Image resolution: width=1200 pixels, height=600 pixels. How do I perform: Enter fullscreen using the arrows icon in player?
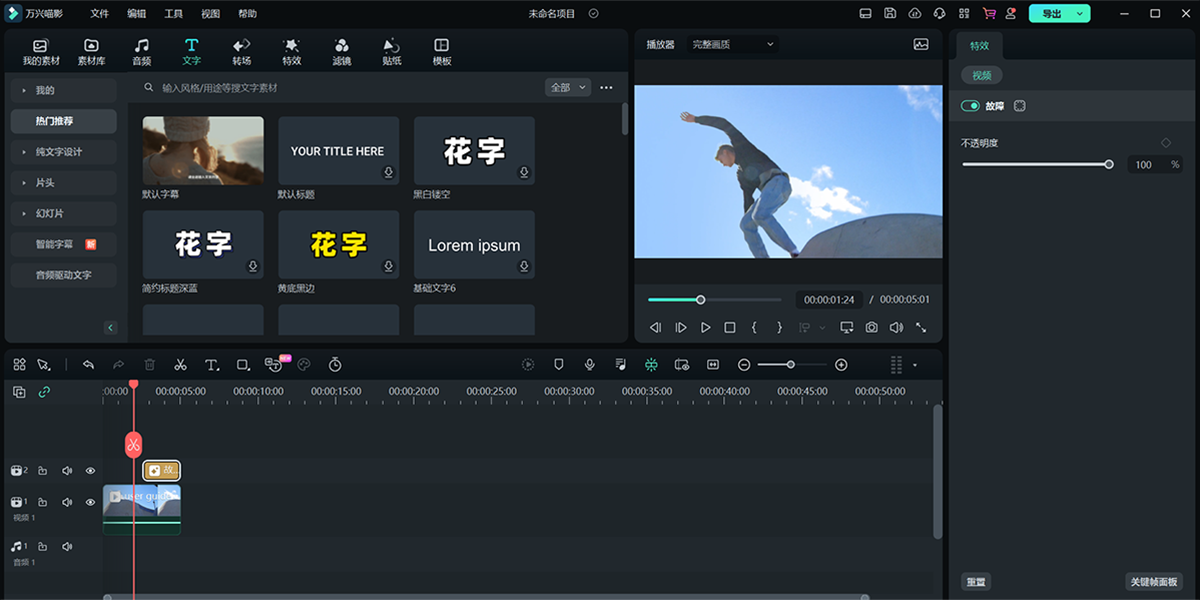922,327
